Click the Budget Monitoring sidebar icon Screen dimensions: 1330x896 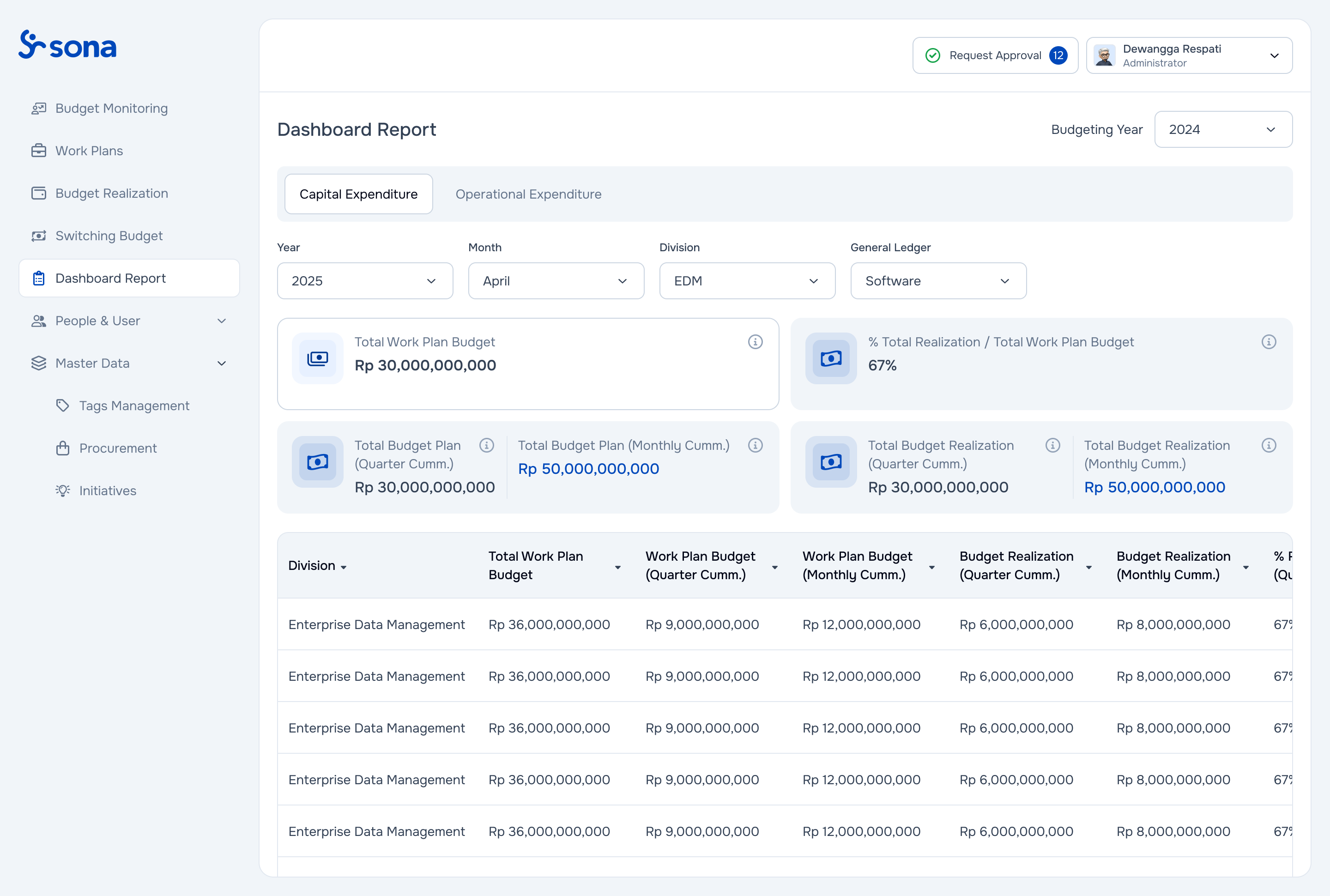point(39,109)
